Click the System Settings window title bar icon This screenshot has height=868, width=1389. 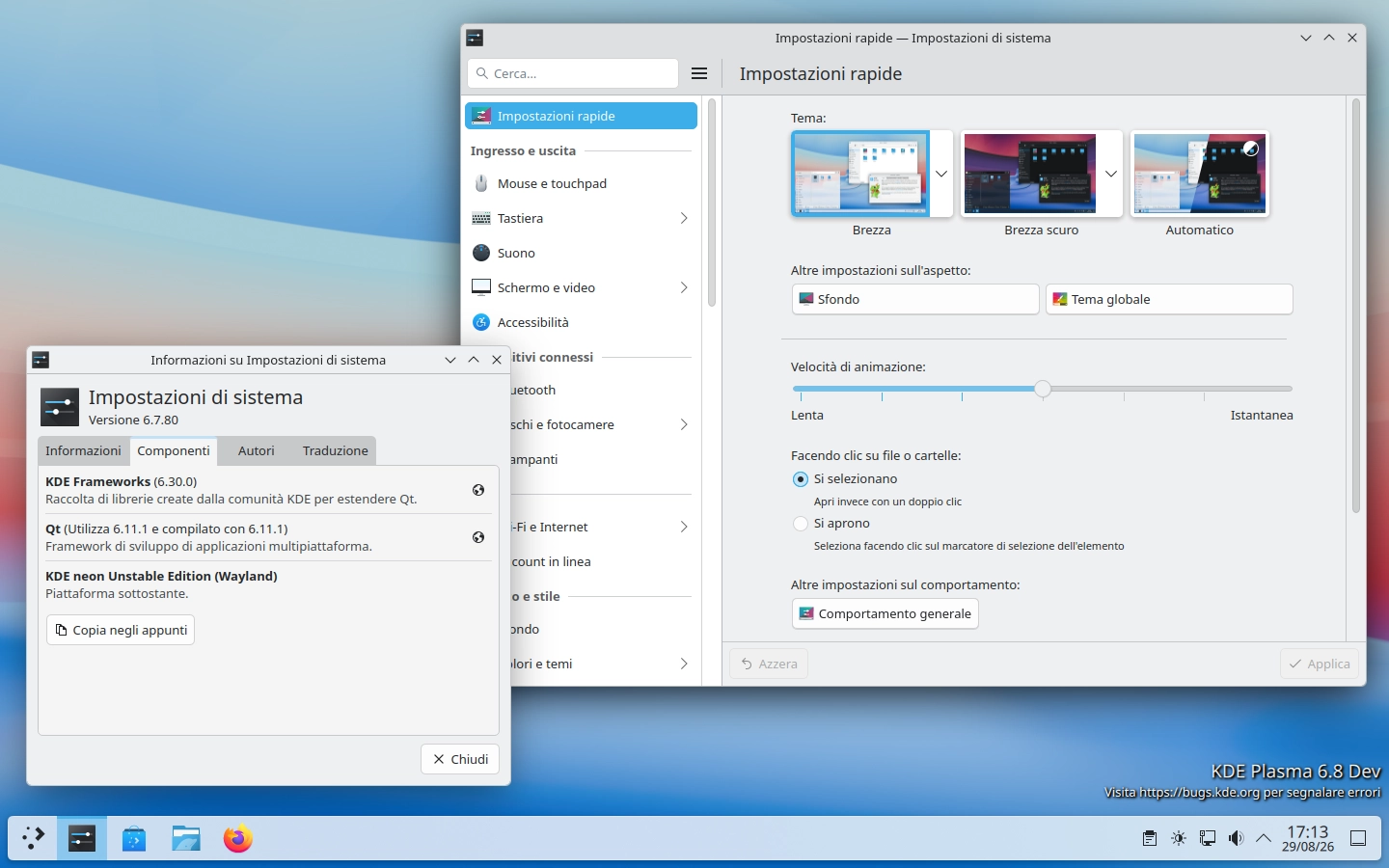(x=475, y=38)
